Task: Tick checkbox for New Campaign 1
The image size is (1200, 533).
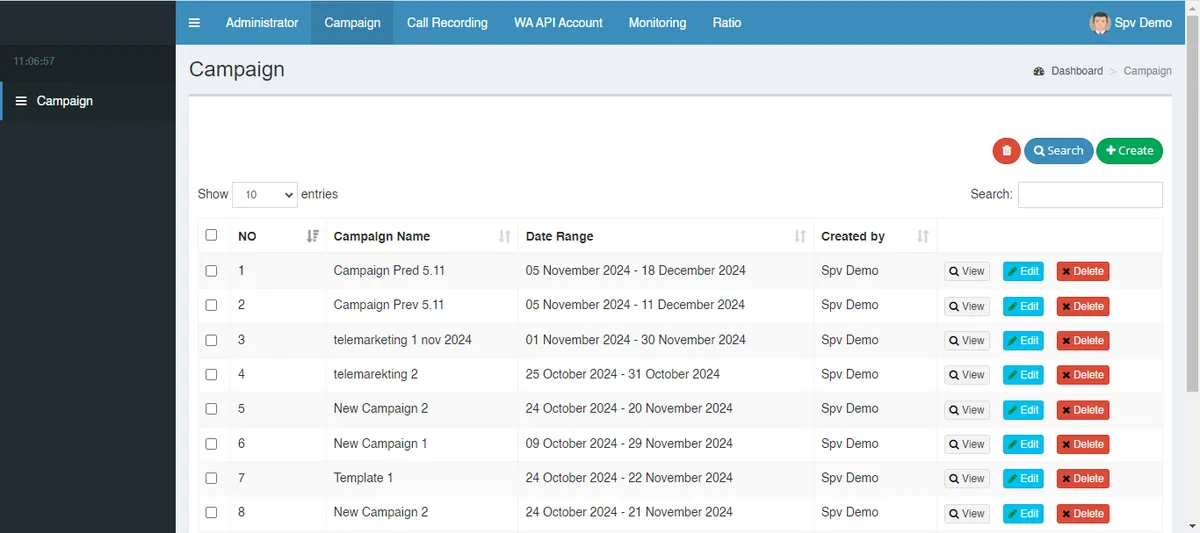Action: click(211, 443)
